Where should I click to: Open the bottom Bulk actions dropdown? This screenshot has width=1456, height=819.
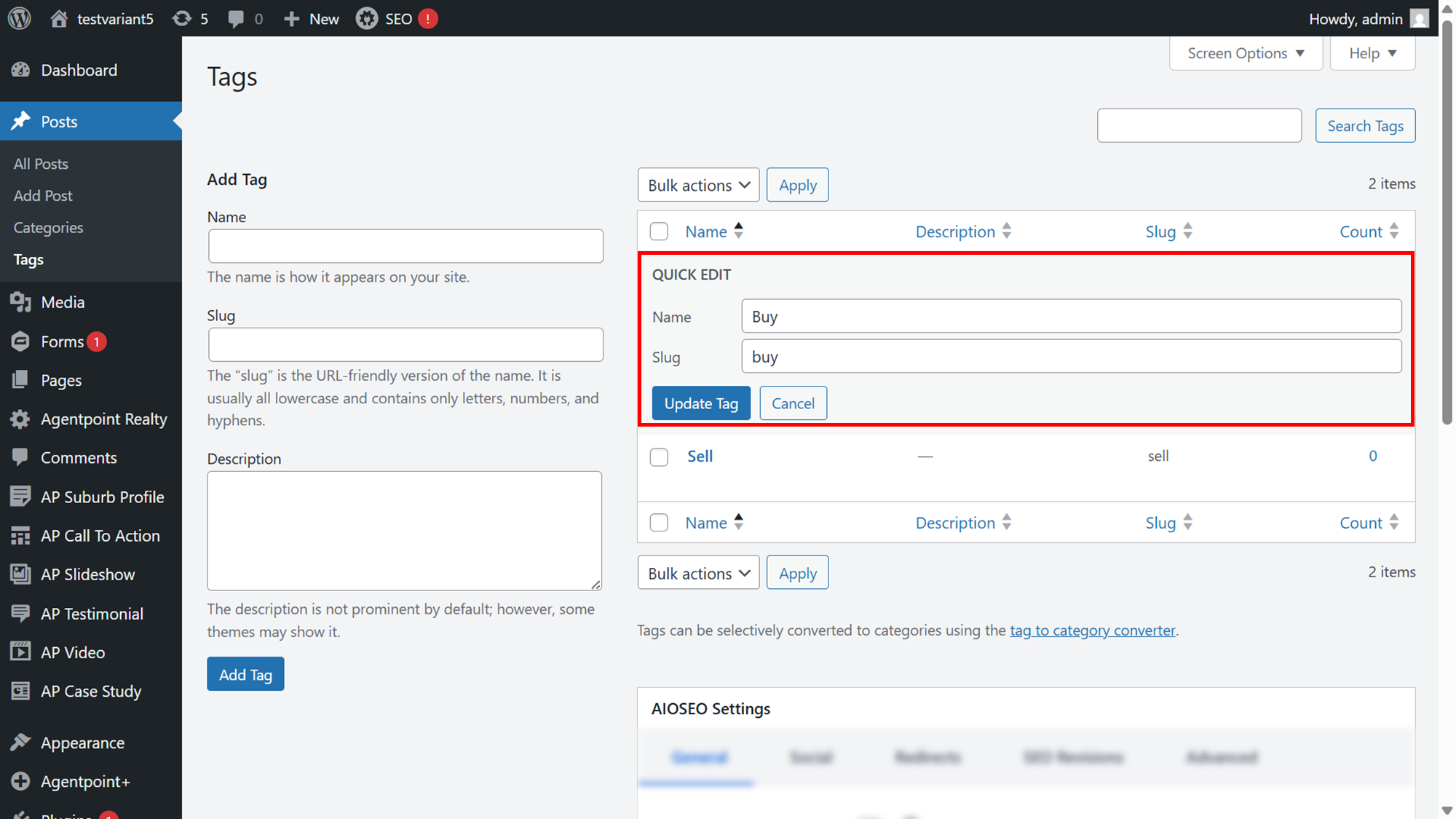click(x=698, y=573)
